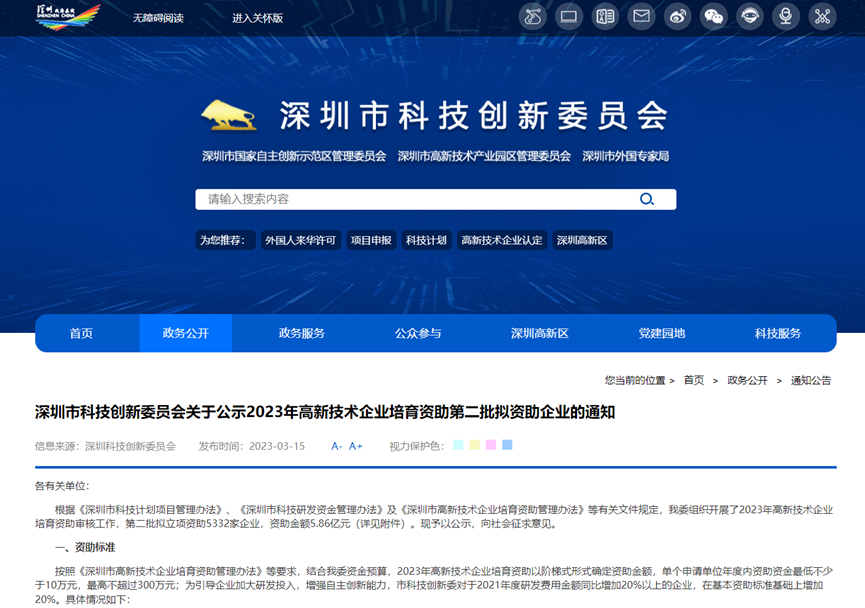Open the WeChat icon link
This screenshot has height=608, width=865.
click(714, 16)
